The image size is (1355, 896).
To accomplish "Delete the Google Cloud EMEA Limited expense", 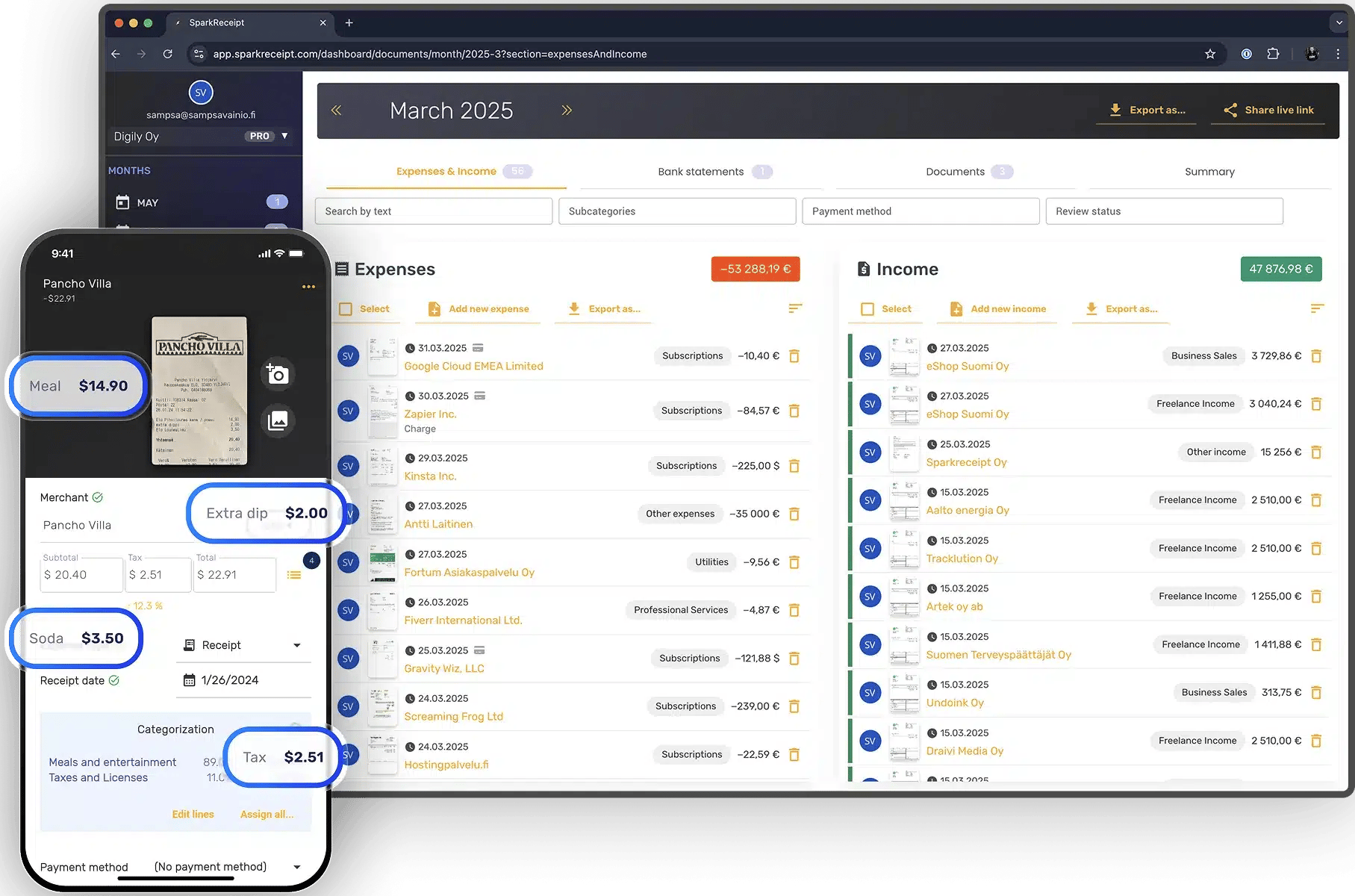I will tap(794, 356).
